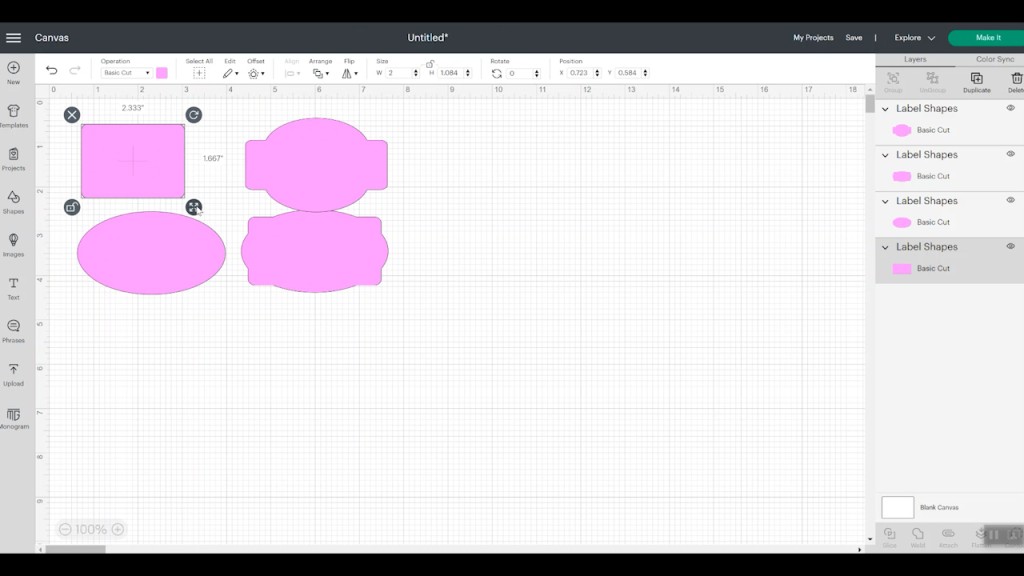Click the rotate handle on selected rectangle

[x=194, y=115]
